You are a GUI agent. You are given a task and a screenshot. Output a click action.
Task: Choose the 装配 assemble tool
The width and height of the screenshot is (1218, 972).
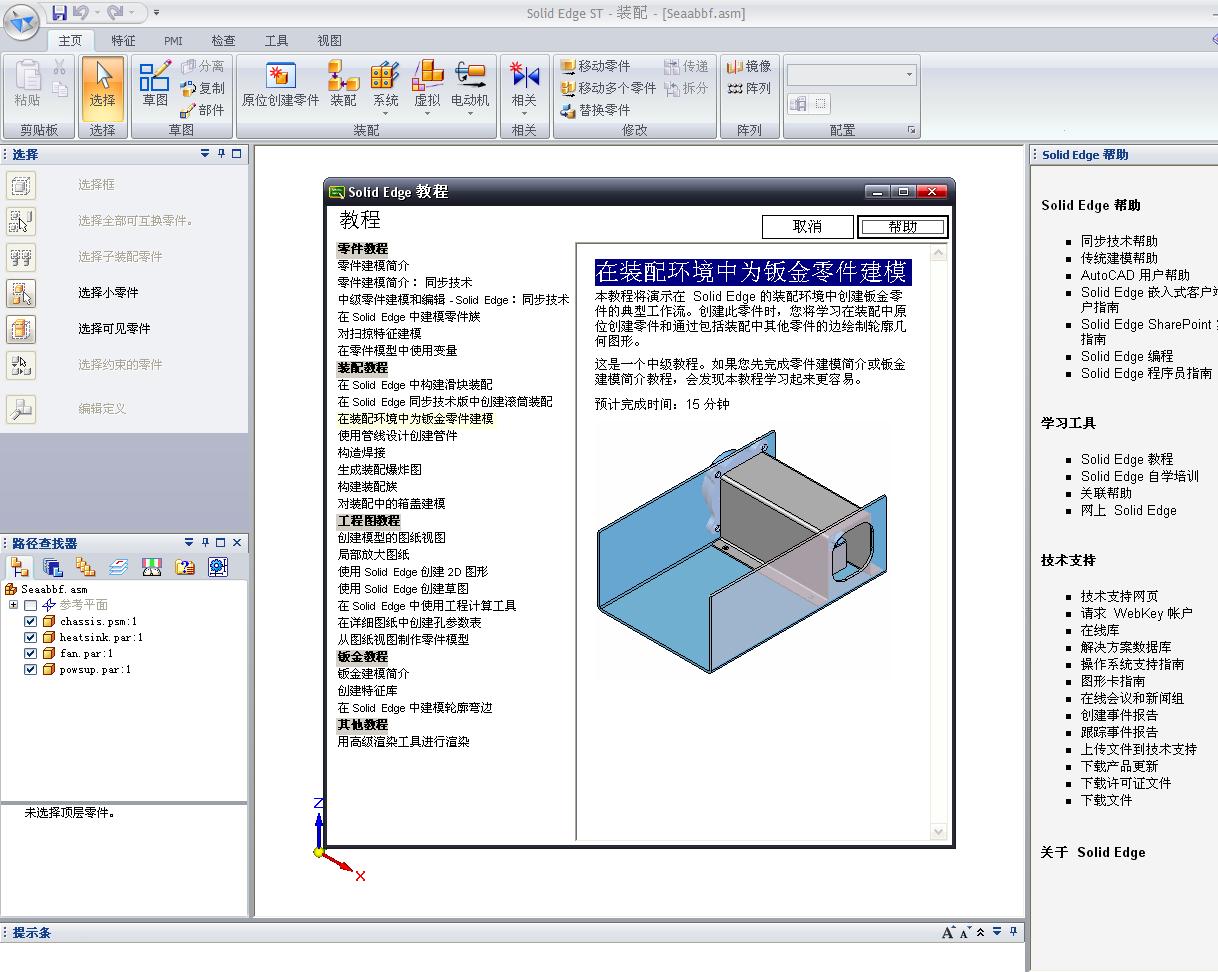pyautogui.click(x=343, y=85)
